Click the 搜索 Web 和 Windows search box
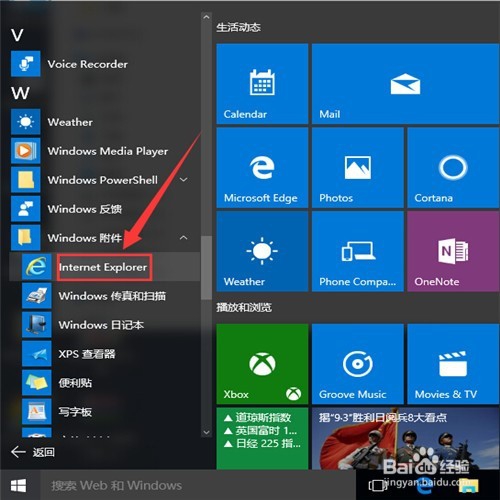 [x=197, y=485]
